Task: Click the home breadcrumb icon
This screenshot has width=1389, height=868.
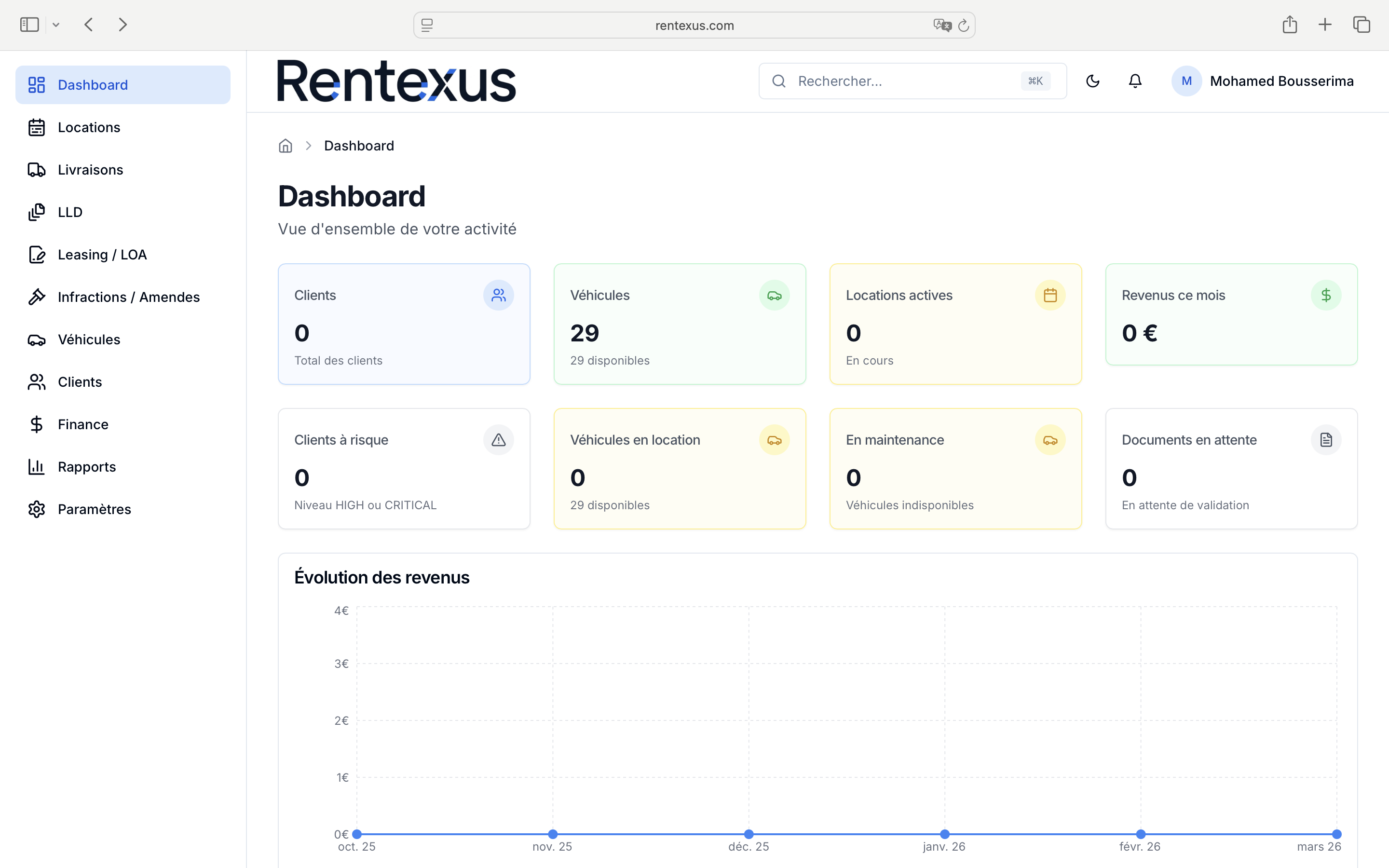Action: coord(285,146)
